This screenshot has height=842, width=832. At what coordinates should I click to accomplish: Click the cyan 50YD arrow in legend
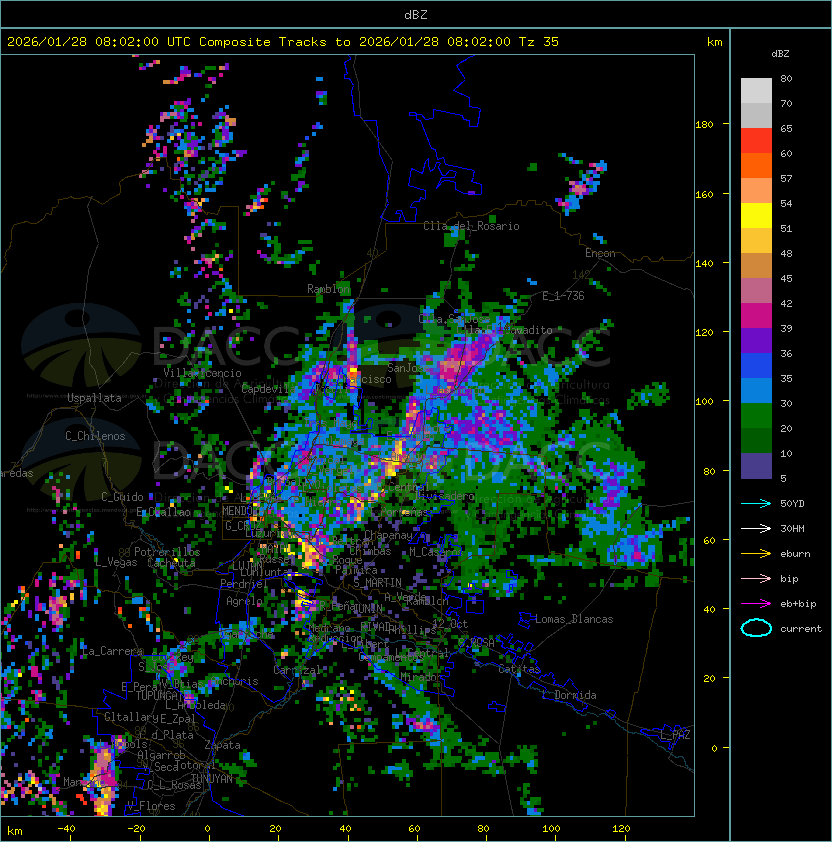click(756, 503)
